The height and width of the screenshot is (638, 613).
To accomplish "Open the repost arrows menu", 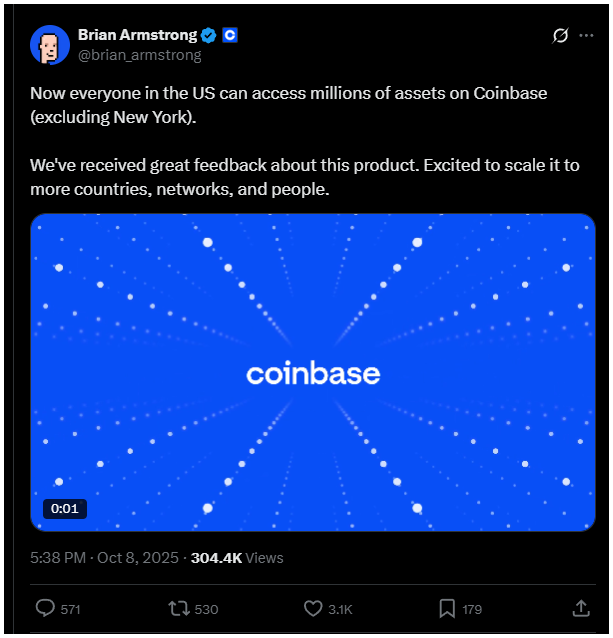I will point(179,608).
